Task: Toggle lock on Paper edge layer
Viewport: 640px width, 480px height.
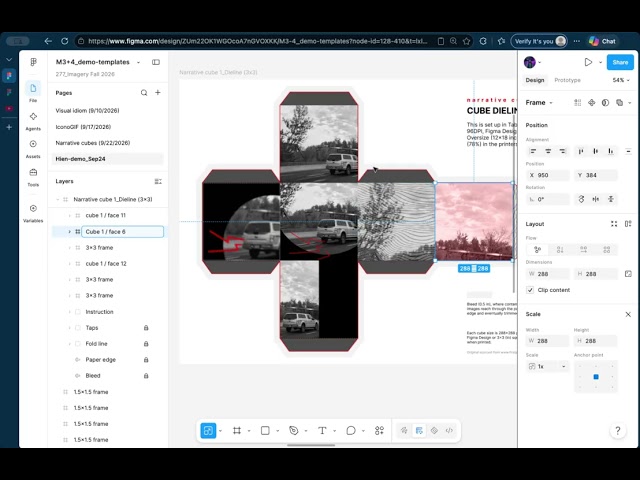Action: tap(146, 360)
